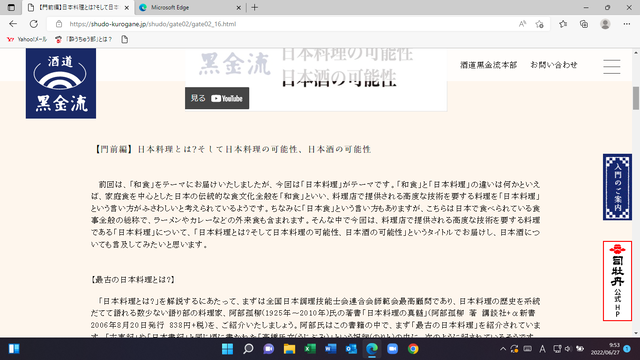
Task: Open the Collections panel
Action: coord(584,24)
